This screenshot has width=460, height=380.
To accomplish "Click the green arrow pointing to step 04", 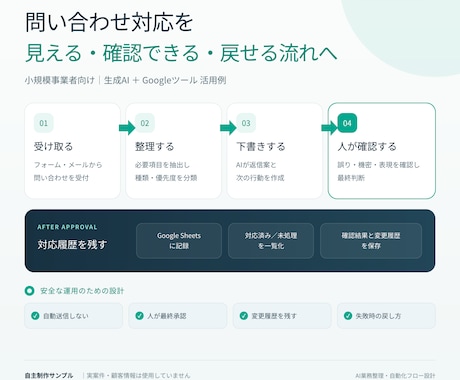I will [x=329, y=127].
